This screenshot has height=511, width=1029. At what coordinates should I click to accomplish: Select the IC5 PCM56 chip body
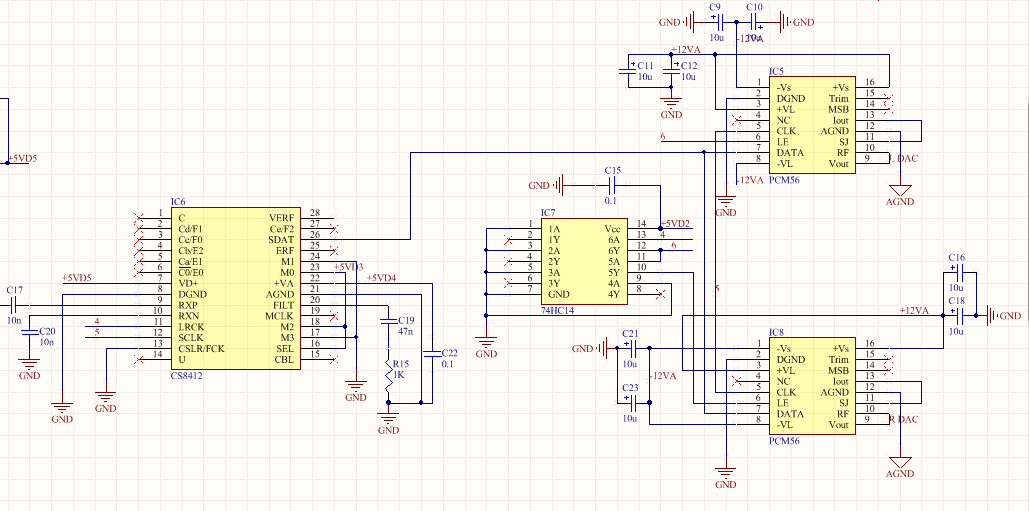pyautogui.click(x=812, y=125)
